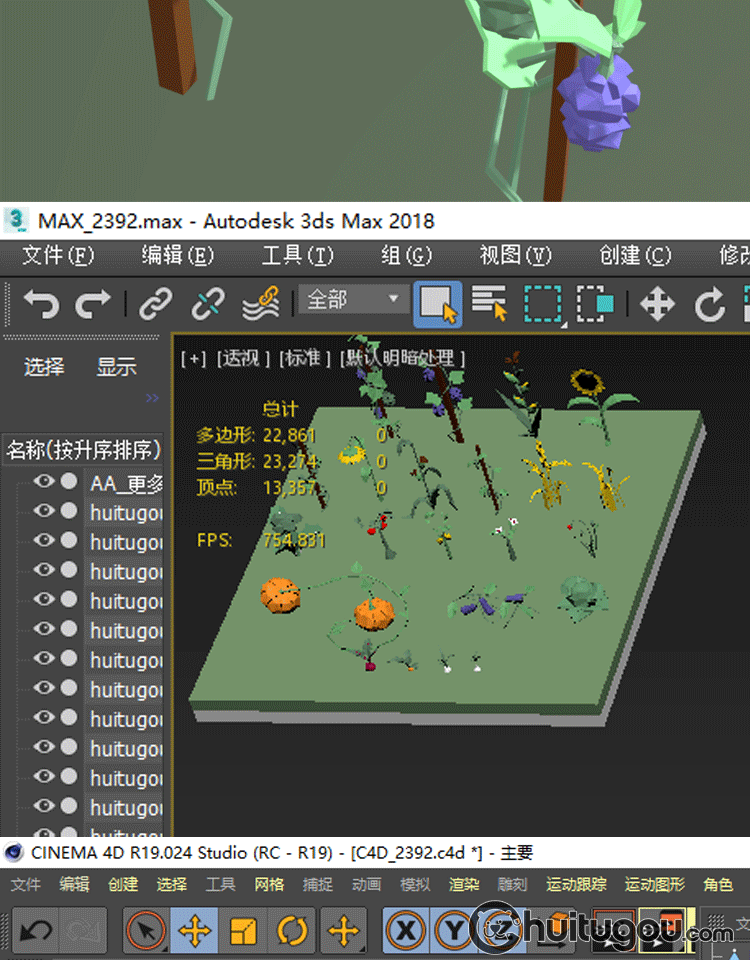Click the 总计 statistics column header

coord(280,408)
